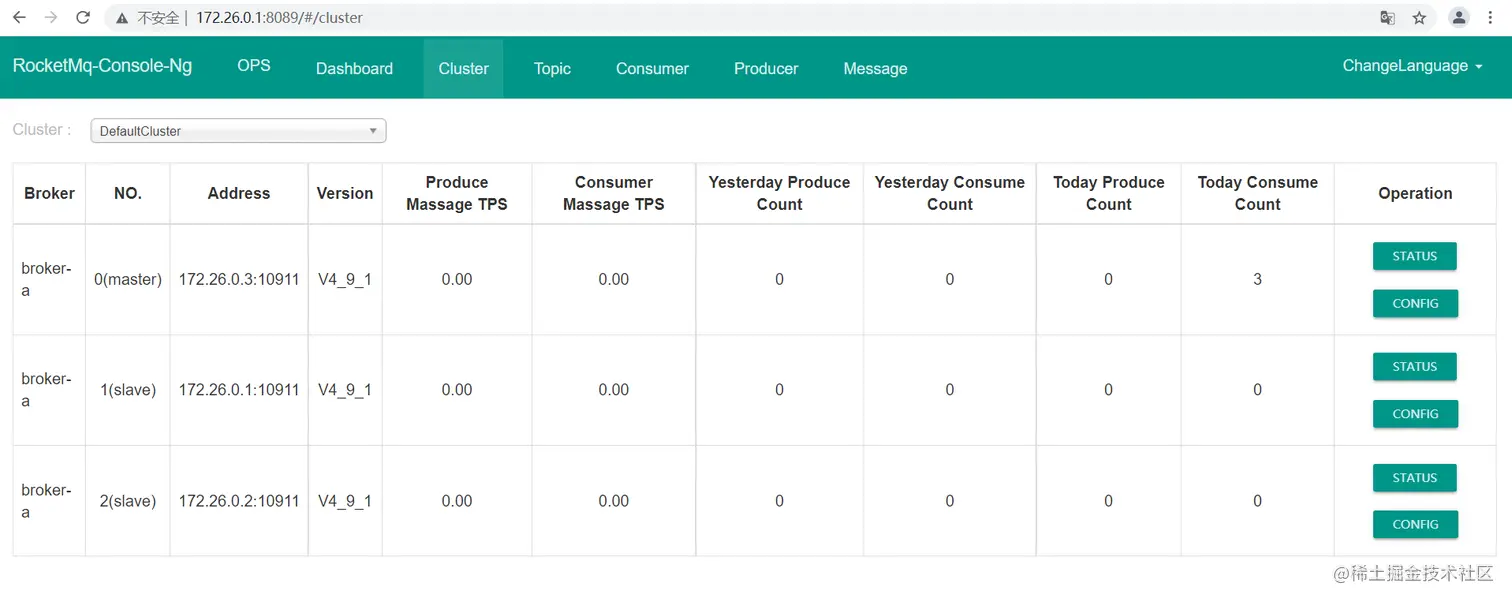Image resolution: width=1512 pixels, height=602 pixels.
Task: Reload the page with refresh icon
Action: [x=83, y=18]
